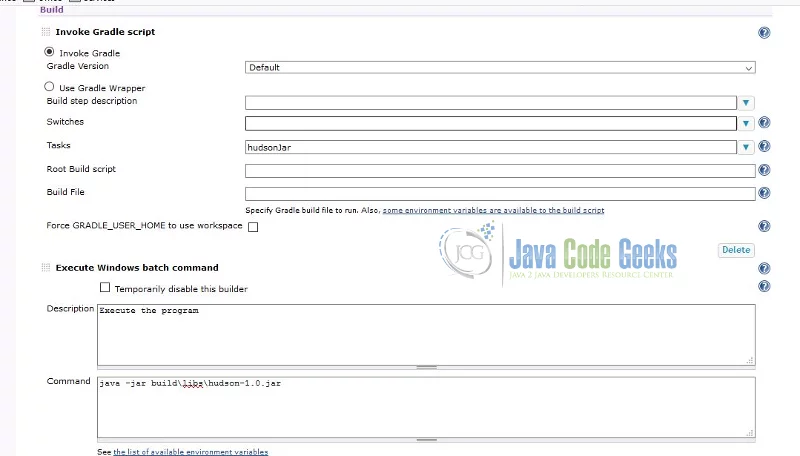The height and width of the screenshot is (456, 800).
Task: Click the Build section heading
Action: [52, 10]
